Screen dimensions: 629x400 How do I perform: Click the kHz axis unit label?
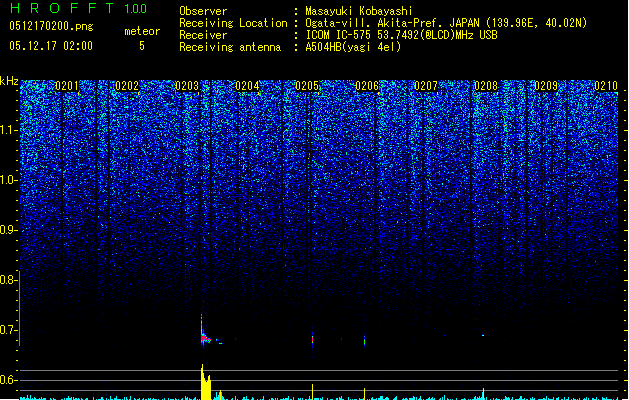[x=9, y=81]
